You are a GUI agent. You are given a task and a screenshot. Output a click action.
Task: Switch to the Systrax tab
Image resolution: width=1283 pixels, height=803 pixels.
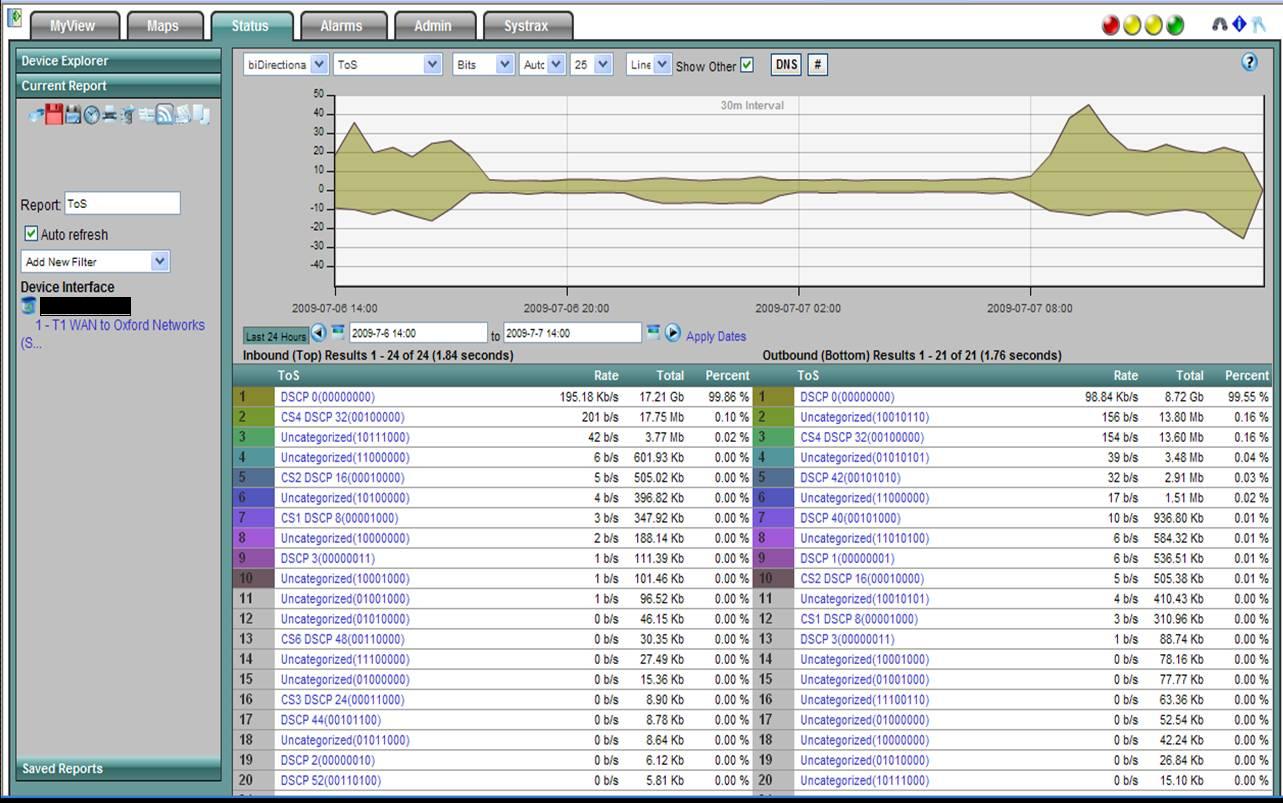[x=527, y=26]
